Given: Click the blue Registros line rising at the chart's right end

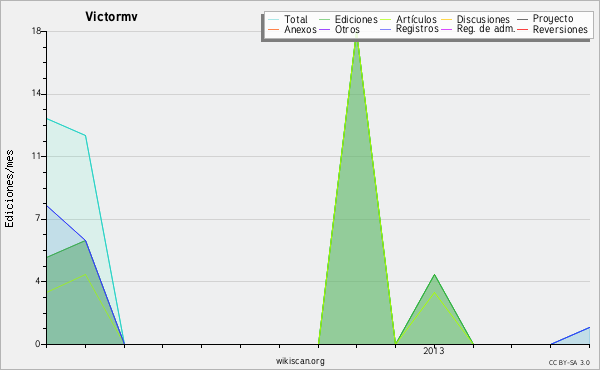Looking at the screenshot, I should 570,336.
